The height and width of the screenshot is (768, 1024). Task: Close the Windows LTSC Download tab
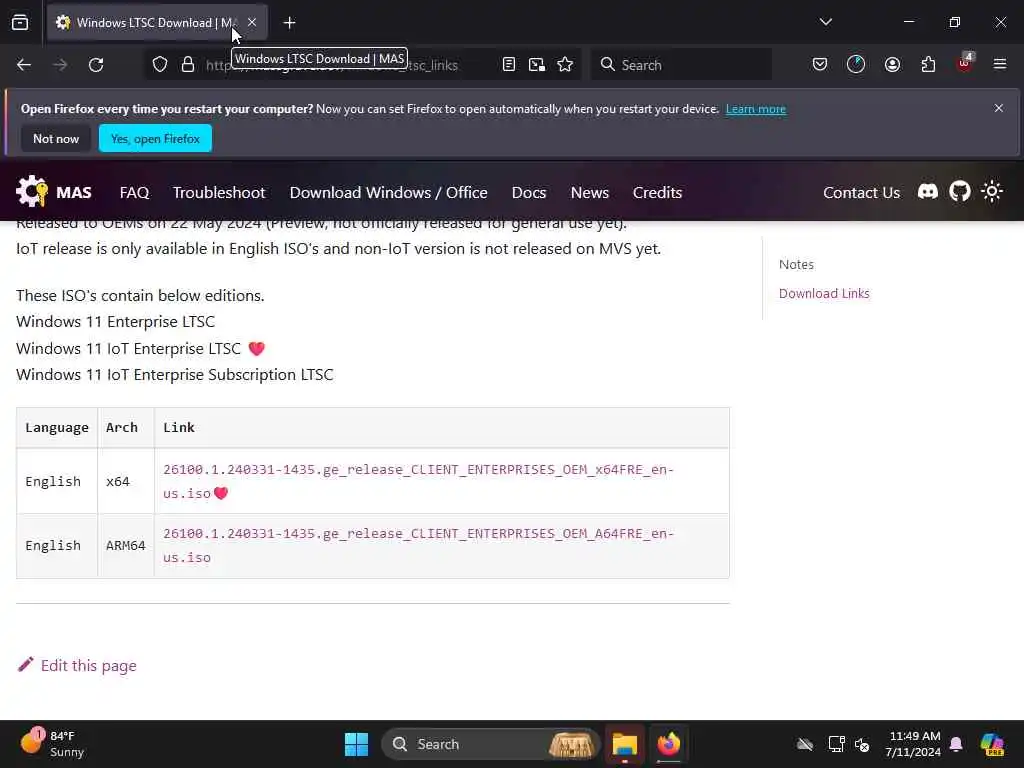(252, 22)
